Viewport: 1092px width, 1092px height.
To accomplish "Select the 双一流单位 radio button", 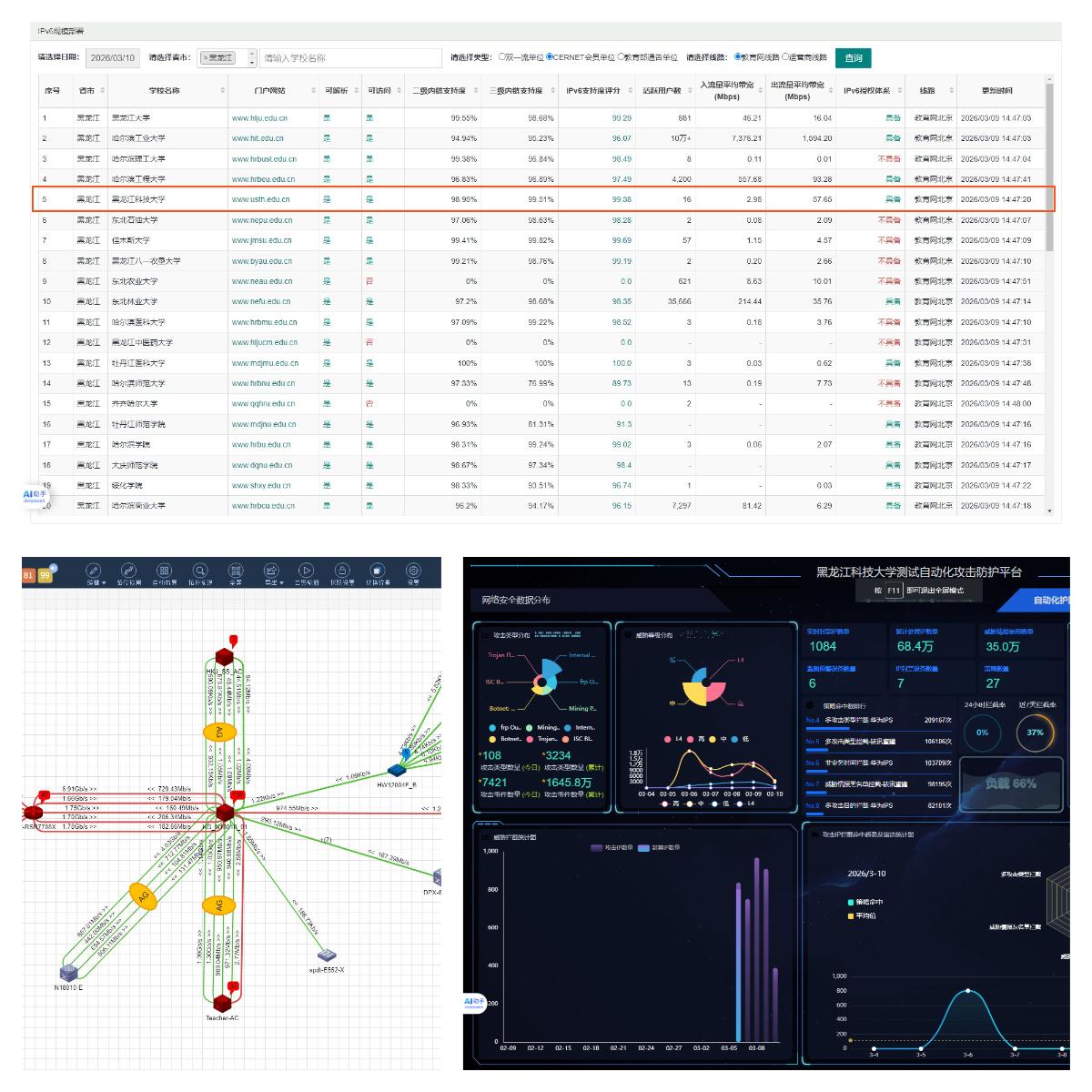I will 501,57.
